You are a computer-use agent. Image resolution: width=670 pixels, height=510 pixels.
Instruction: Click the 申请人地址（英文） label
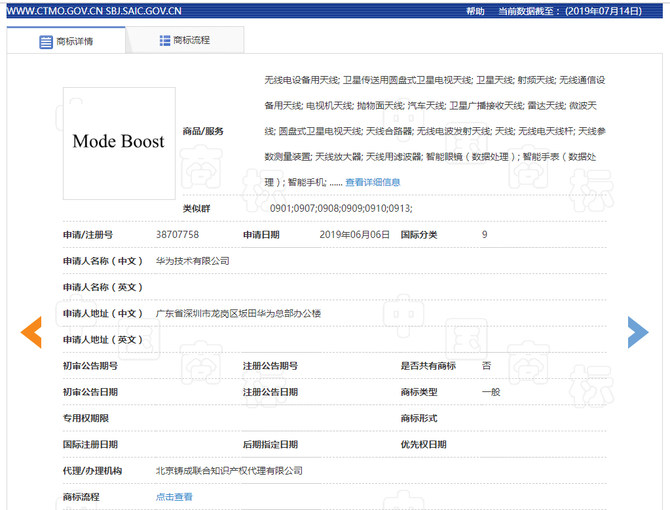pos(103,340)
